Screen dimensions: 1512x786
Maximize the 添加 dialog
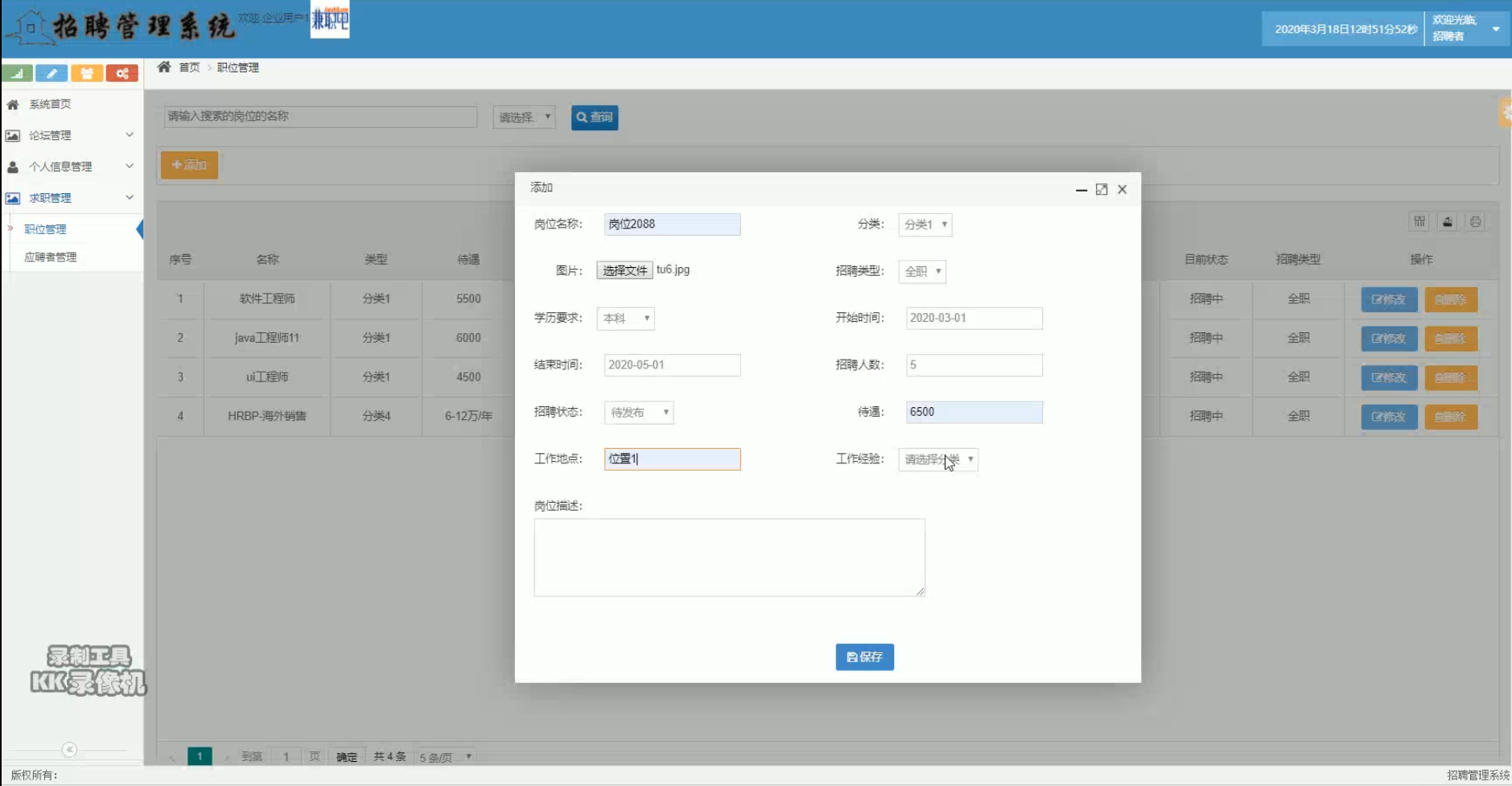[1102, 190]
